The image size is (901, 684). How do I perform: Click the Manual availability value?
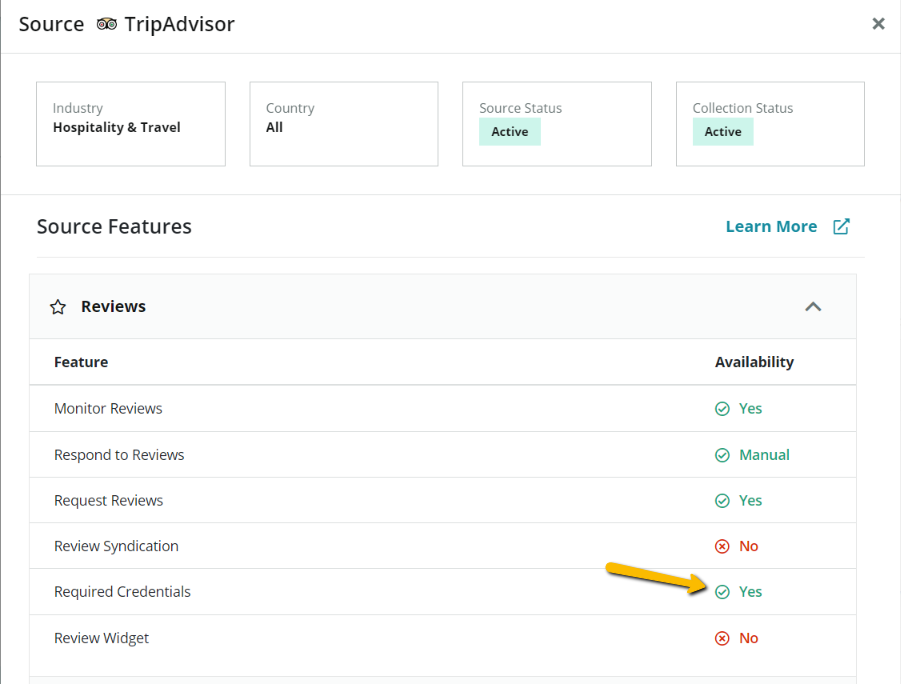(764, 455)
